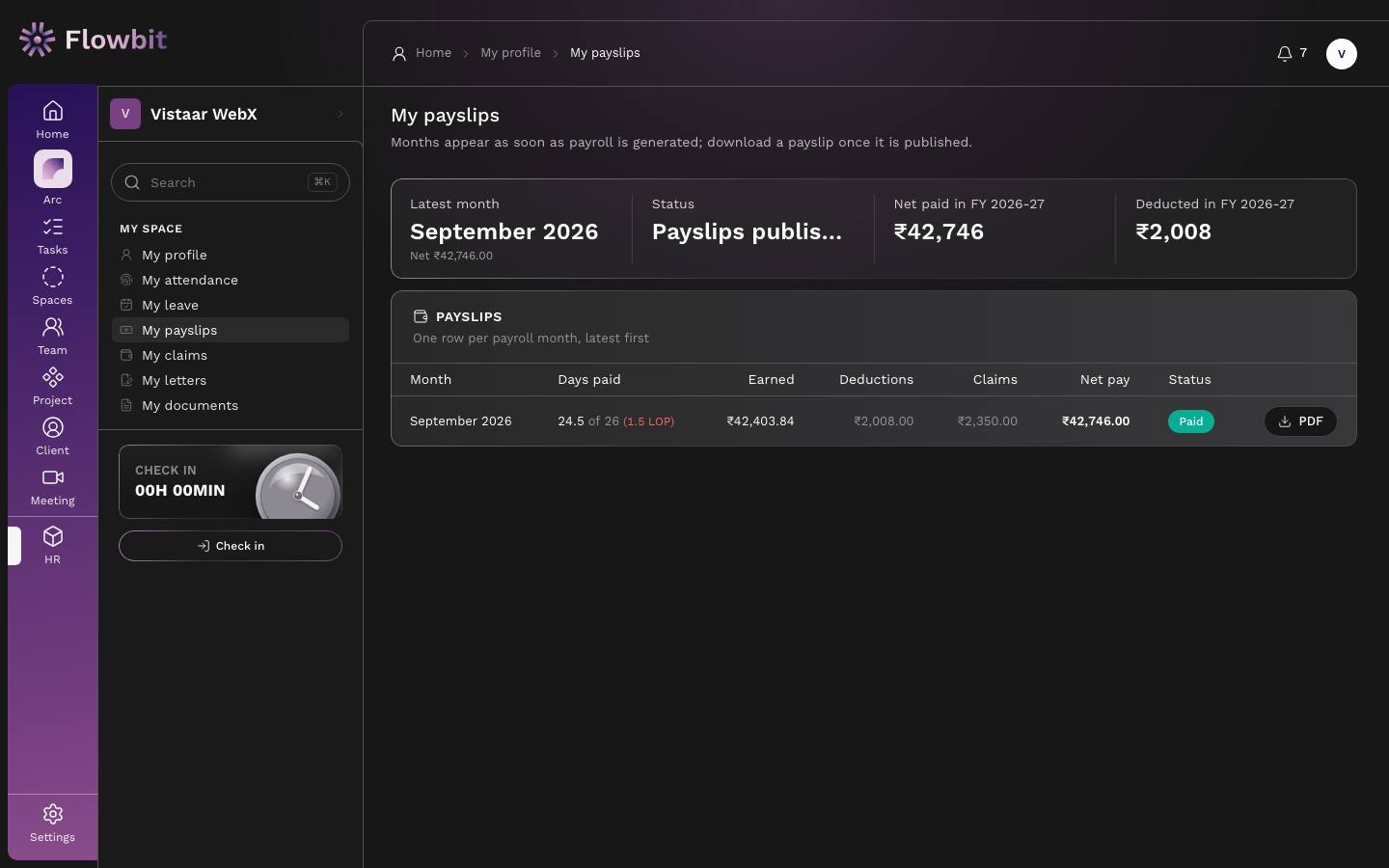Click the Net pay column header
The width and height of the screenshot is (1389, 868).
[x=1104, y=380]
